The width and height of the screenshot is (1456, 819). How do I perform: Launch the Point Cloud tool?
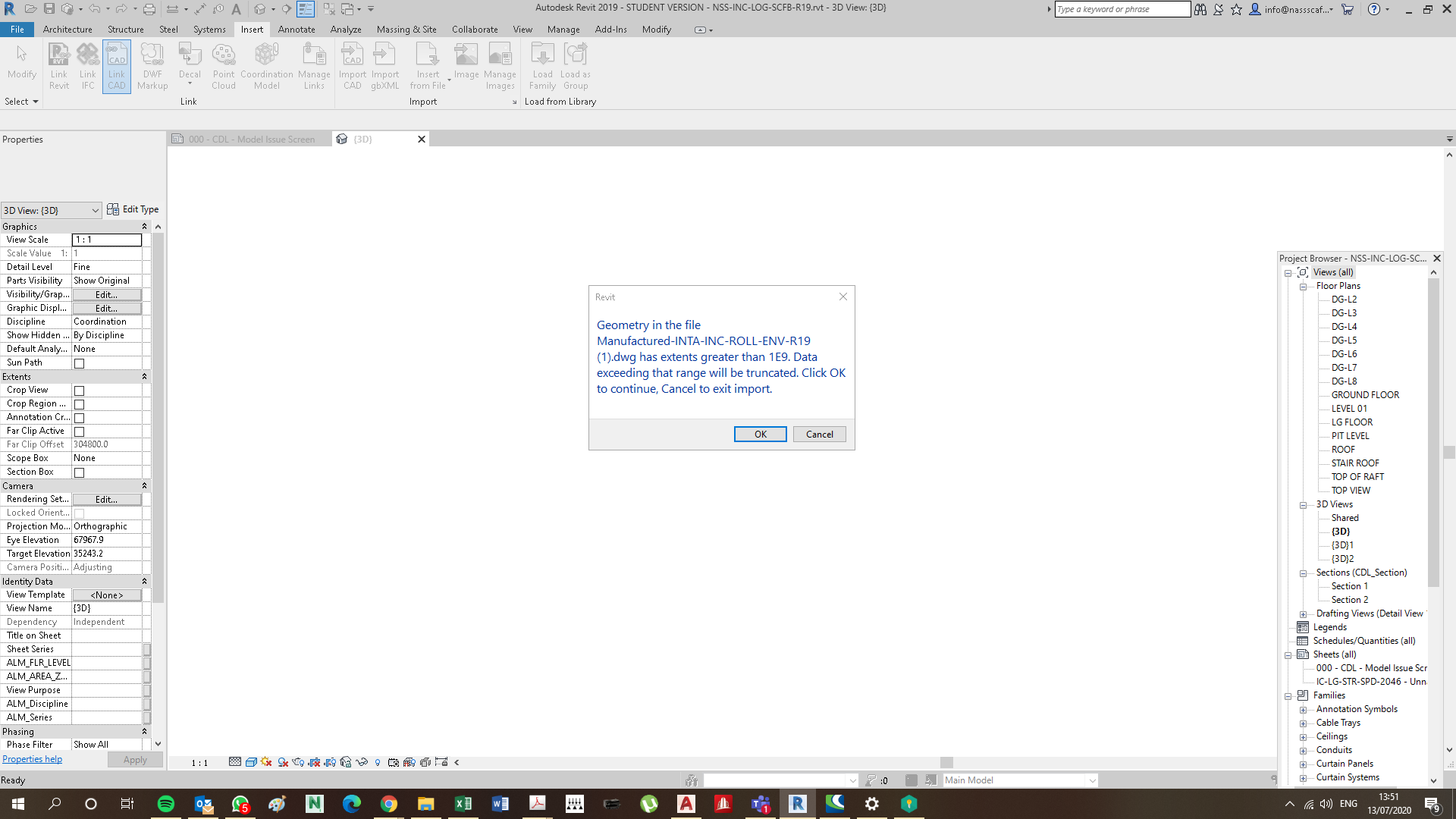(223, 64)
